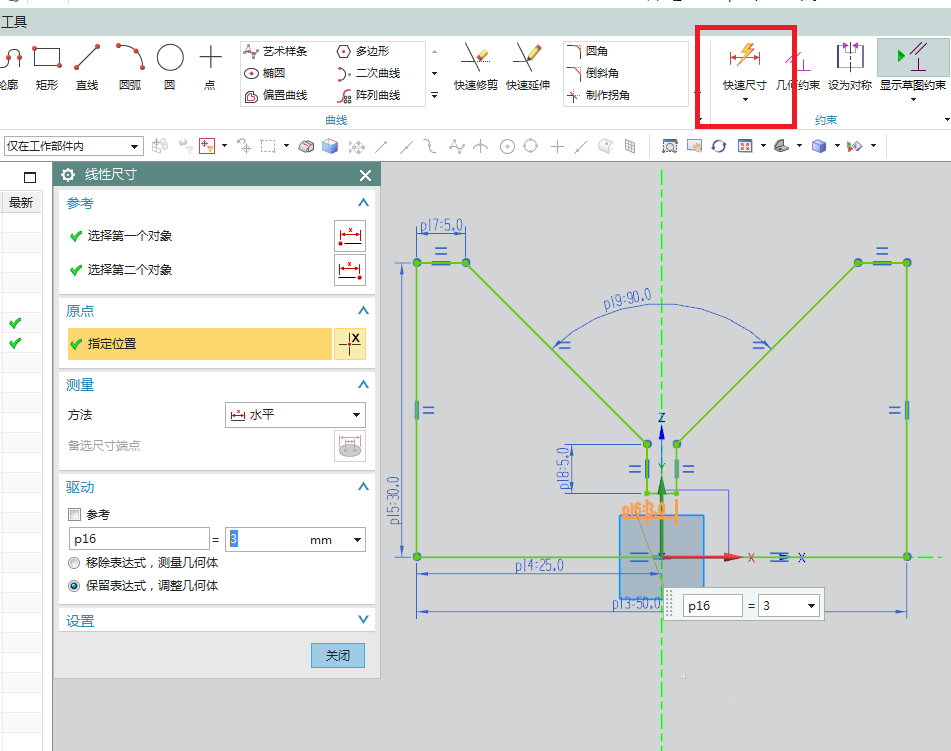The image size is (951, 751).
Task: Select the 移除表达式，测量几何体 radio option
Action: pyautogui.click(x=73, y=562)
